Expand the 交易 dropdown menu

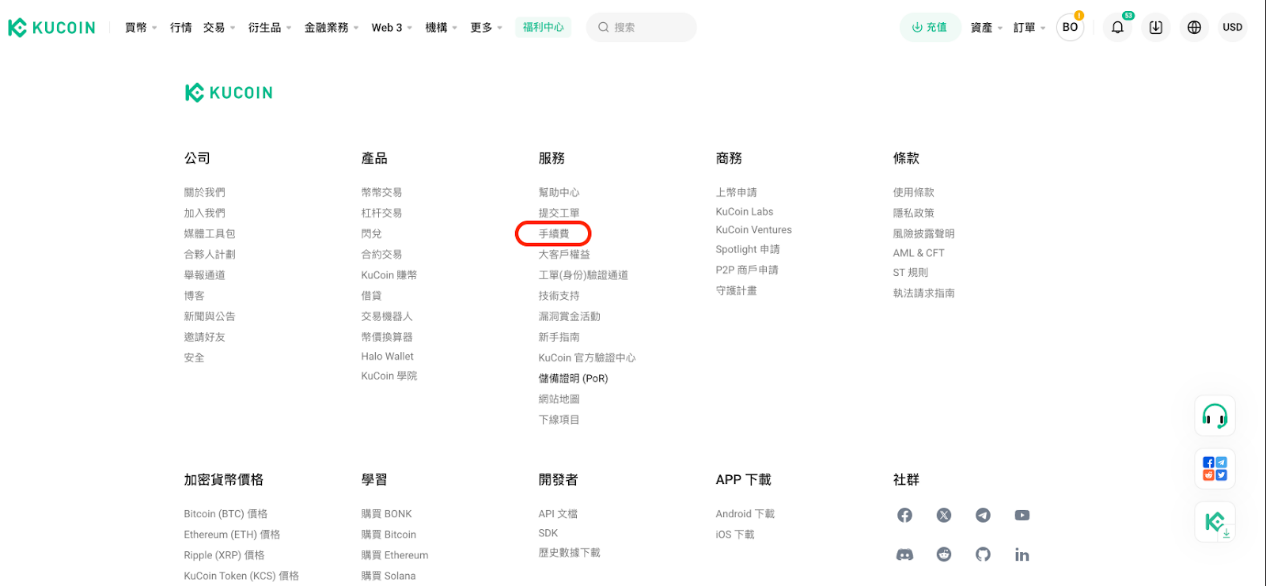click(219, 27)
